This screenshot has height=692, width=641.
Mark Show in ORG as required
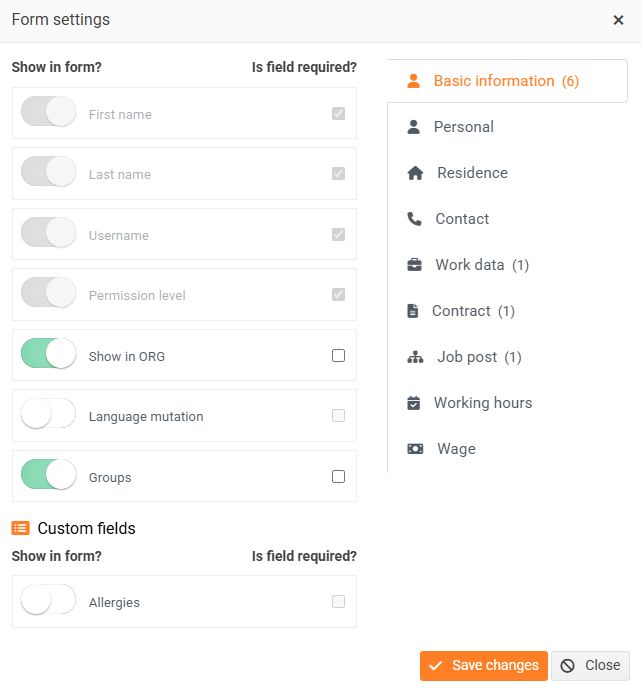[338, 355]
